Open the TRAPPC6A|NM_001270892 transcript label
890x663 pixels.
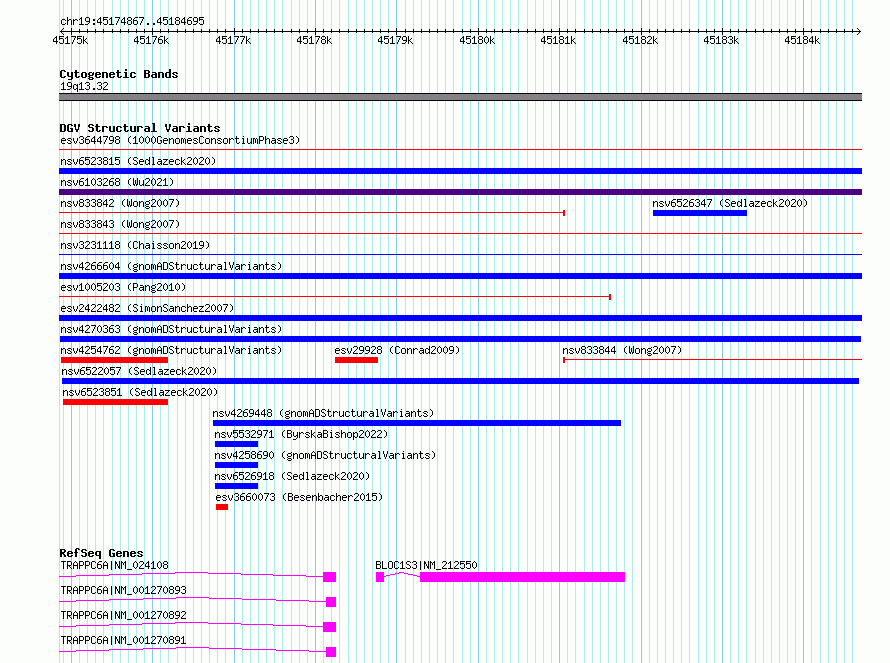click(x=123, y=615)
